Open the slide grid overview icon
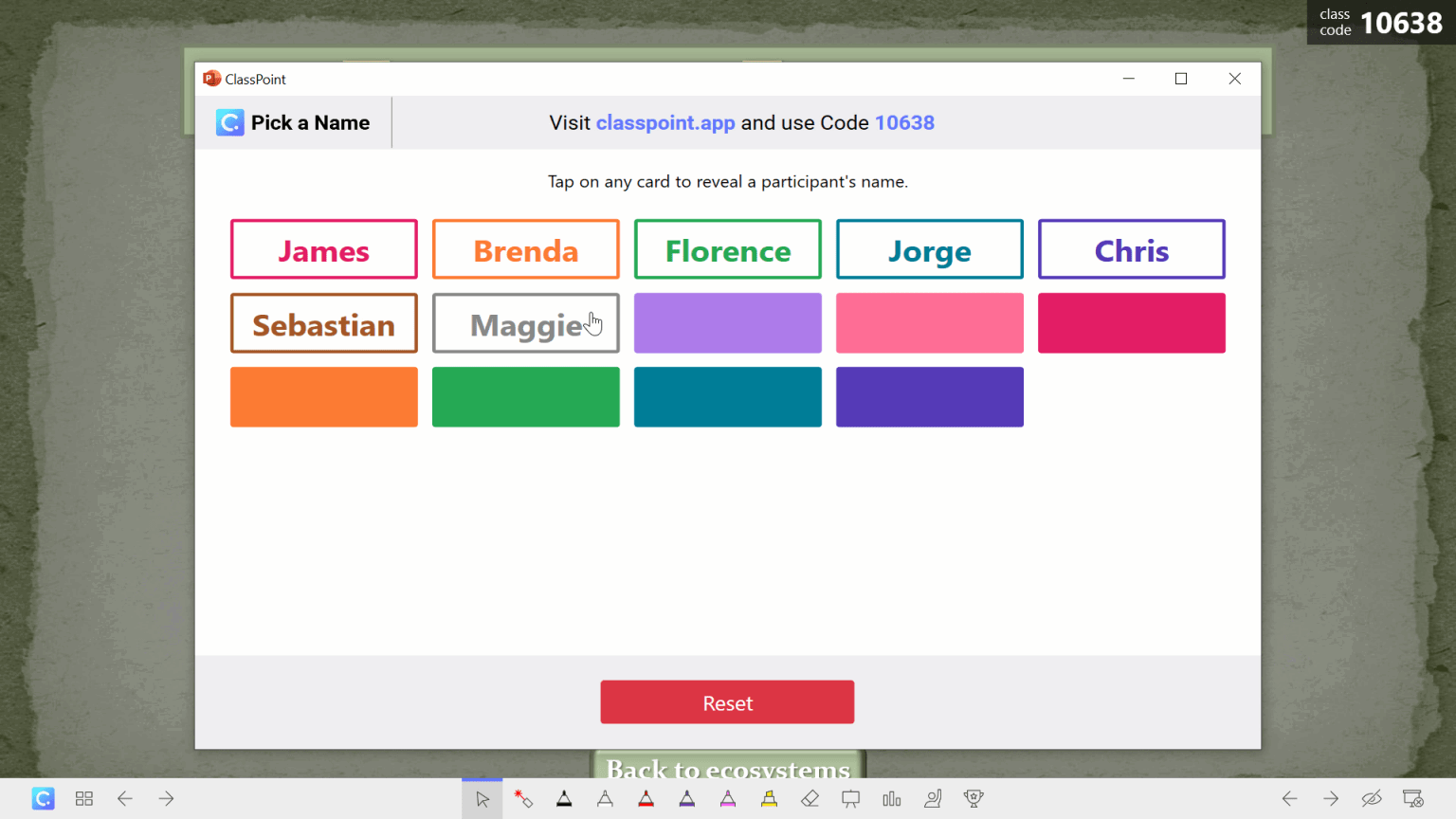The width and height of the screenshot is (1456, 819). click(x=83, y=798)
